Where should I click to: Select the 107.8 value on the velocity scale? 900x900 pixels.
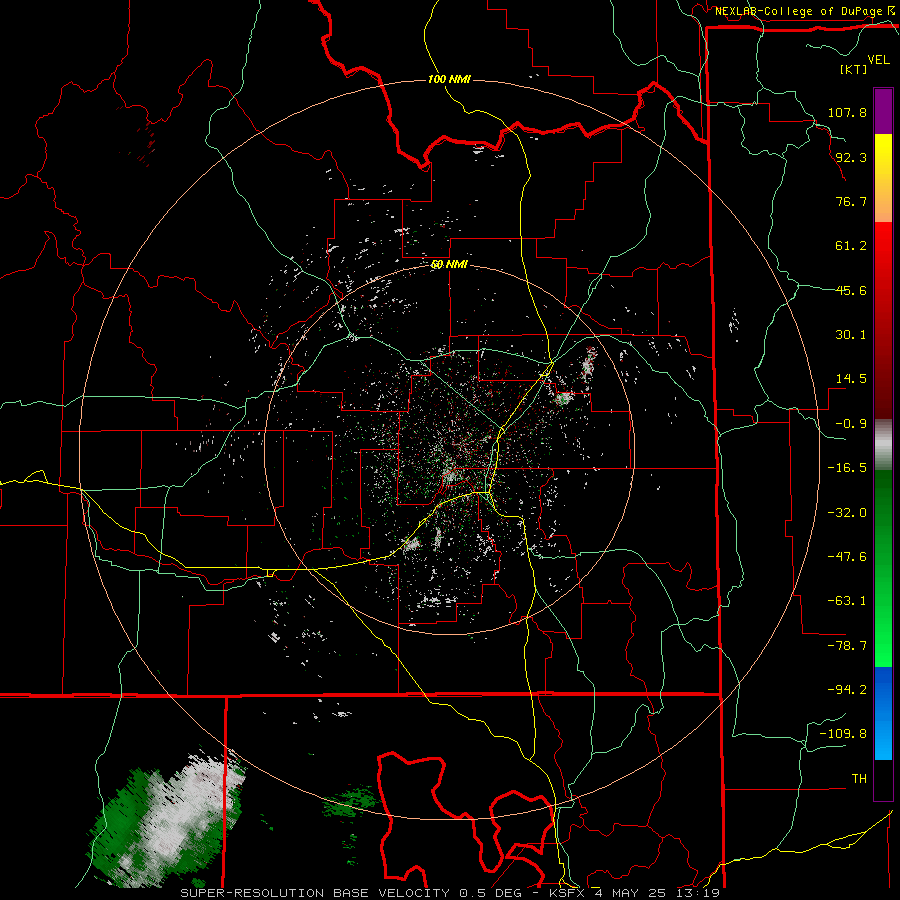(x=847, y=112)
